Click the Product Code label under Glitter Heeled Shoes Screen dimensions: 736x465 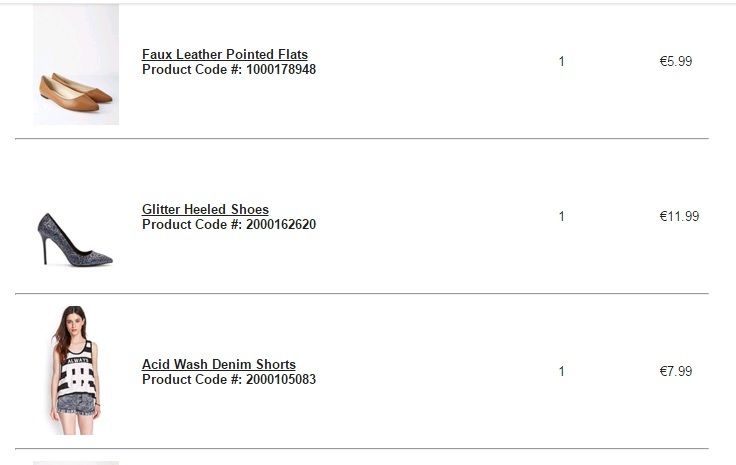[191, 225]
